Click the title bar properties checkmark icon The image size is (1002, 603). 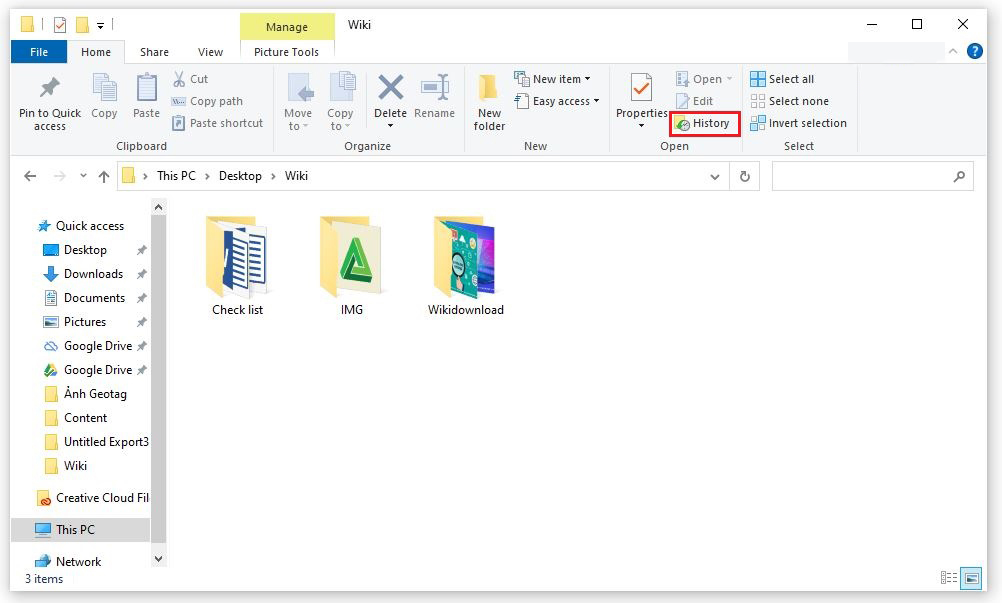[x=60, y=25]
